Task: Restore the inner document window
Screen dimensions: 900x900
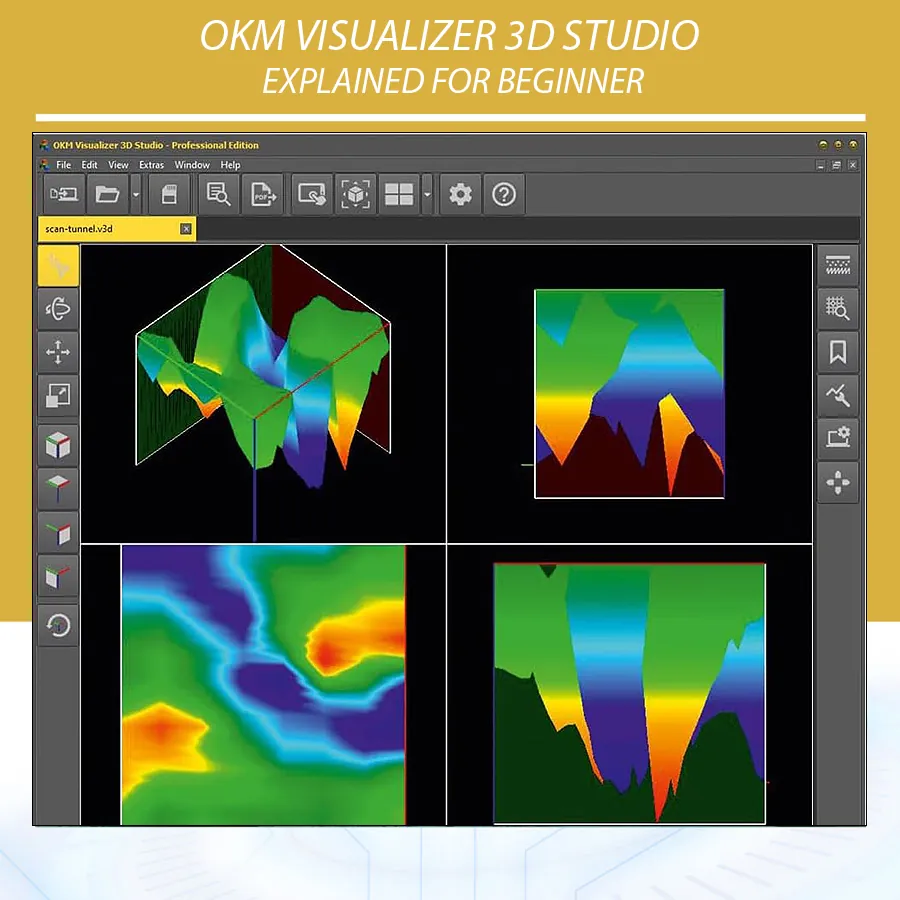Action: (837, 165)
